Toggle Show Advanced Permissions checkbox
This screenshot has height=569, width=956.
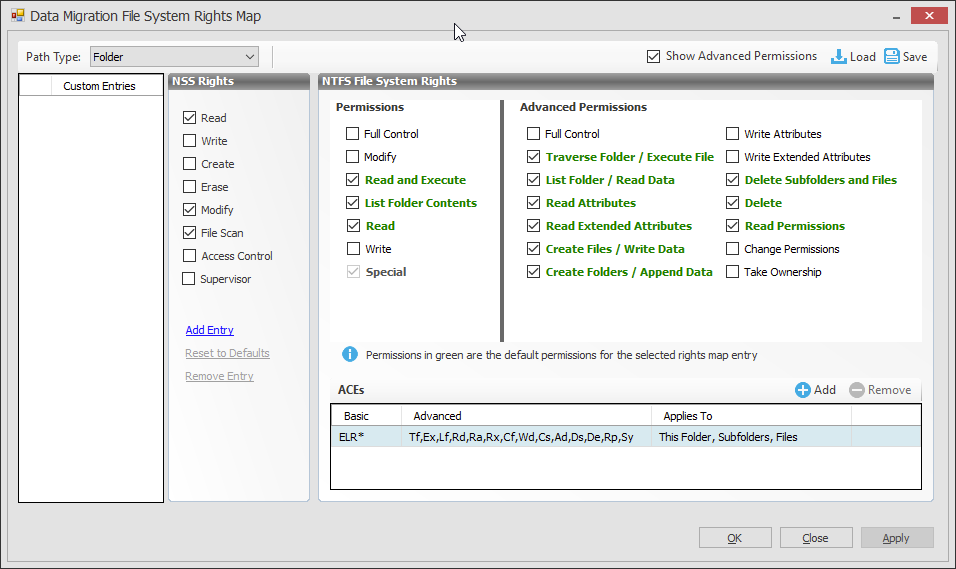(x=654, y=57)
